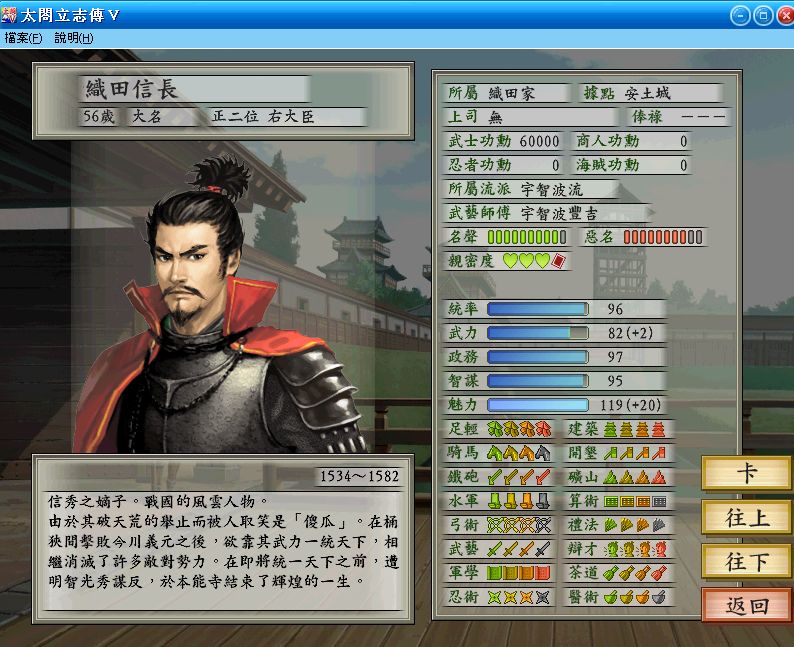
Task: Click the 算術 abacus skill icons
Action: (x=635, y=501)
